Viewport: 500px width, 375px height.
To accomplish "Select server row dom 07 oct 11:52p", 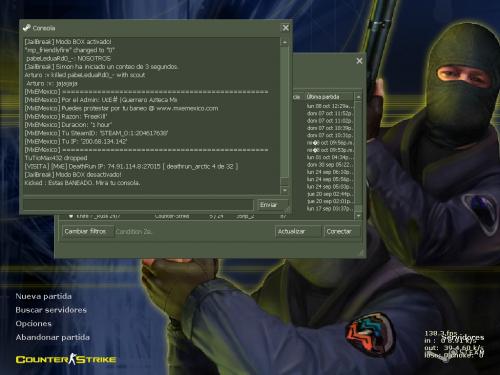I will [x=329, y=113].
